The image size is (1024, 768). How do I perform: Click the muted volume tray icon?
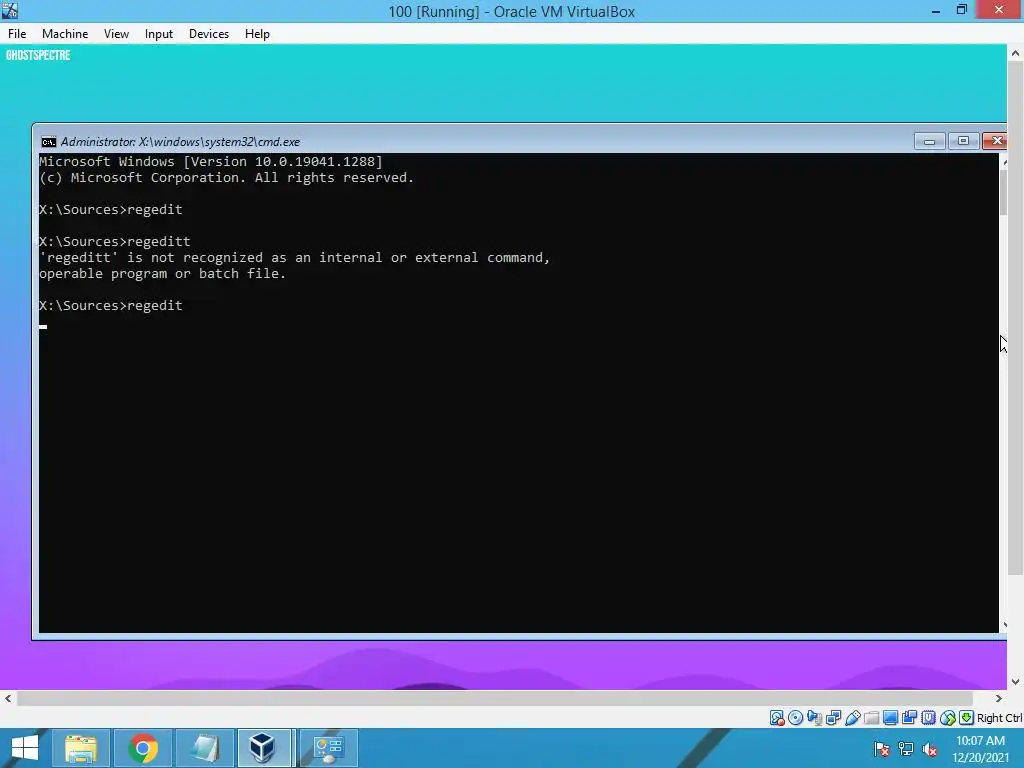pos(930,749)
